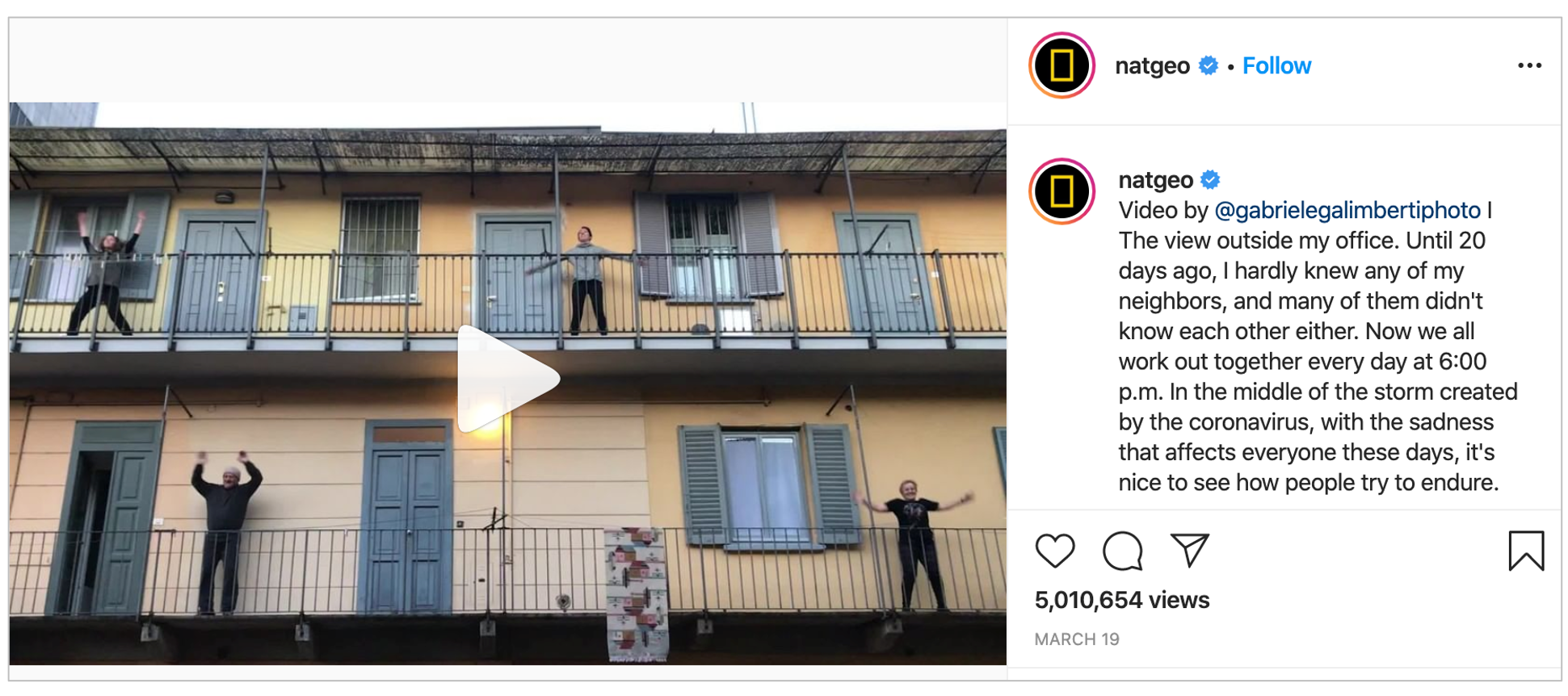Open natgeo profile picture in post header
This screenshot has height=696, width=1568.
(1061, 65)
